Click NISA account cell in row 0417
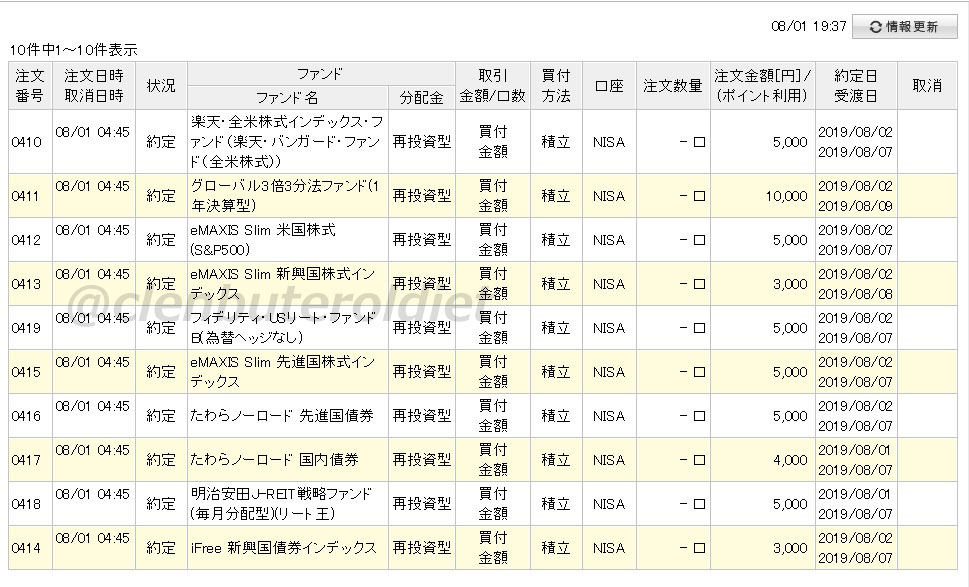 pos(609,460)
